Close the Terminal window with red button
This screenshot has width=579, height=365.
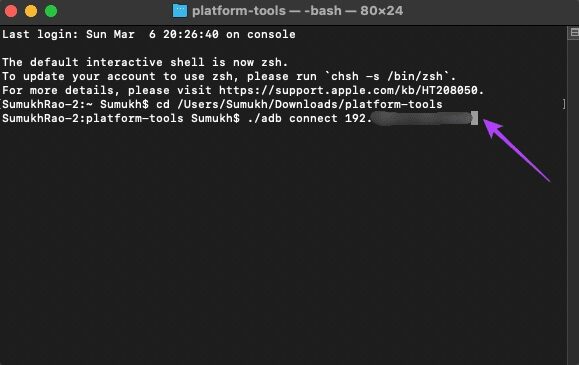11,11
